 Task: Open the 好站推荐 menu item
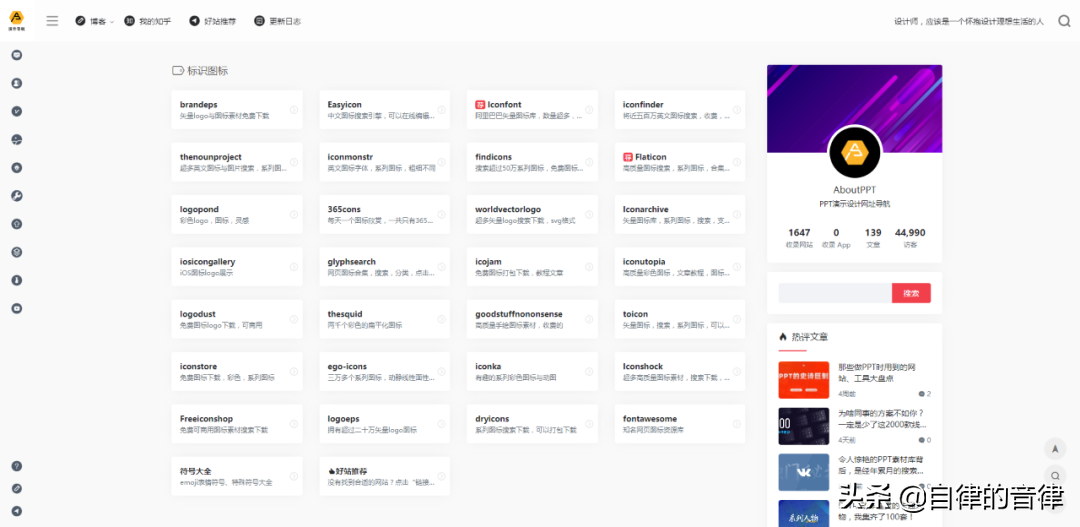213,21
